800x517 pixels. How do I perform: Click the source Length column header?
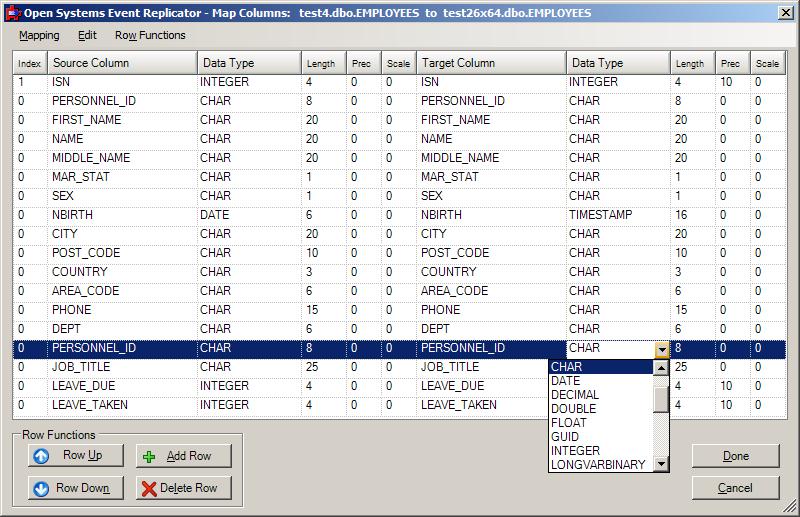click(x=324, y=63)
